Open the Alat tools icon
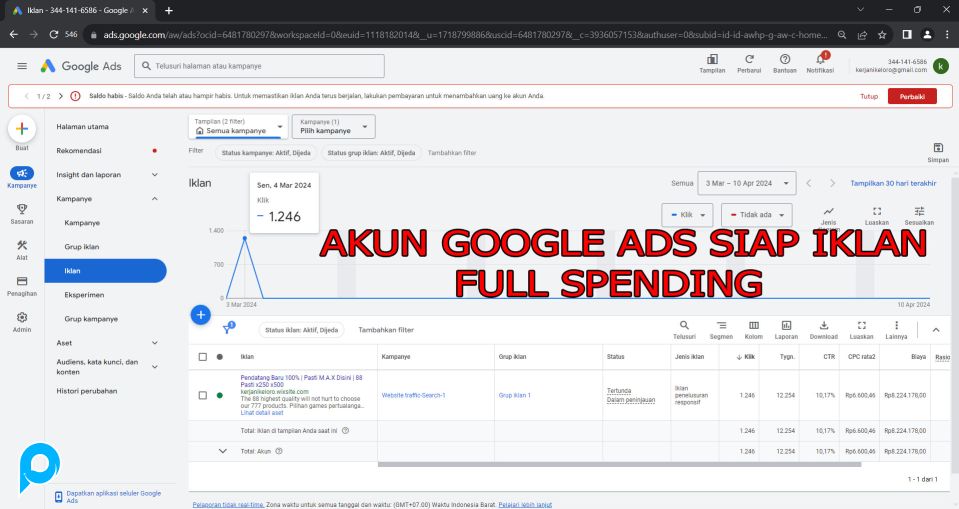This screenshot has width=959, height=509. [x=22, y=246]
